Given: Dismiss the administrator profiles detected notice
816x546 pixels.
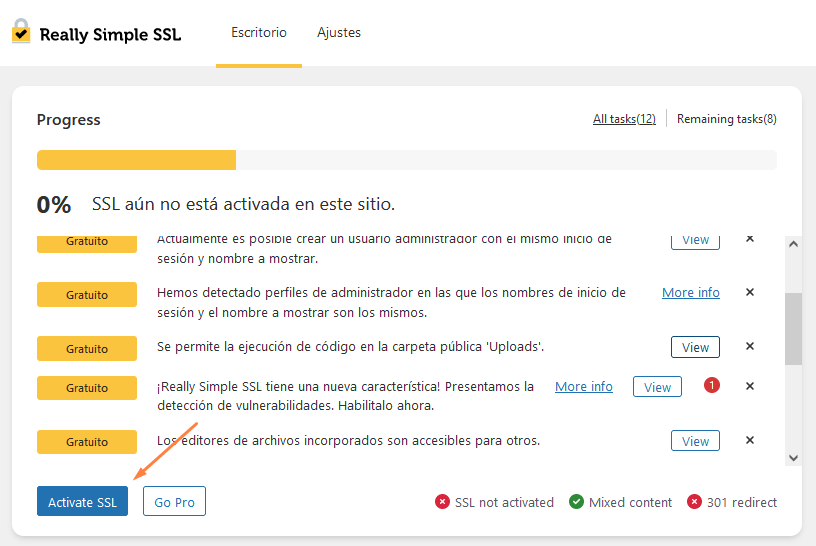Looking at the screenshot, I should click(x=750, y=293).
